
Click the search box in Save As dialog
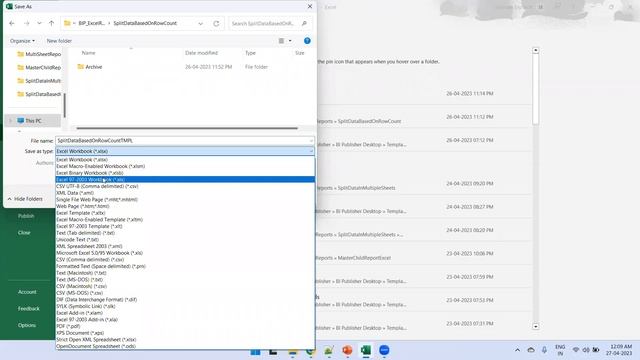pyautogui.click(x=269, y=23)
